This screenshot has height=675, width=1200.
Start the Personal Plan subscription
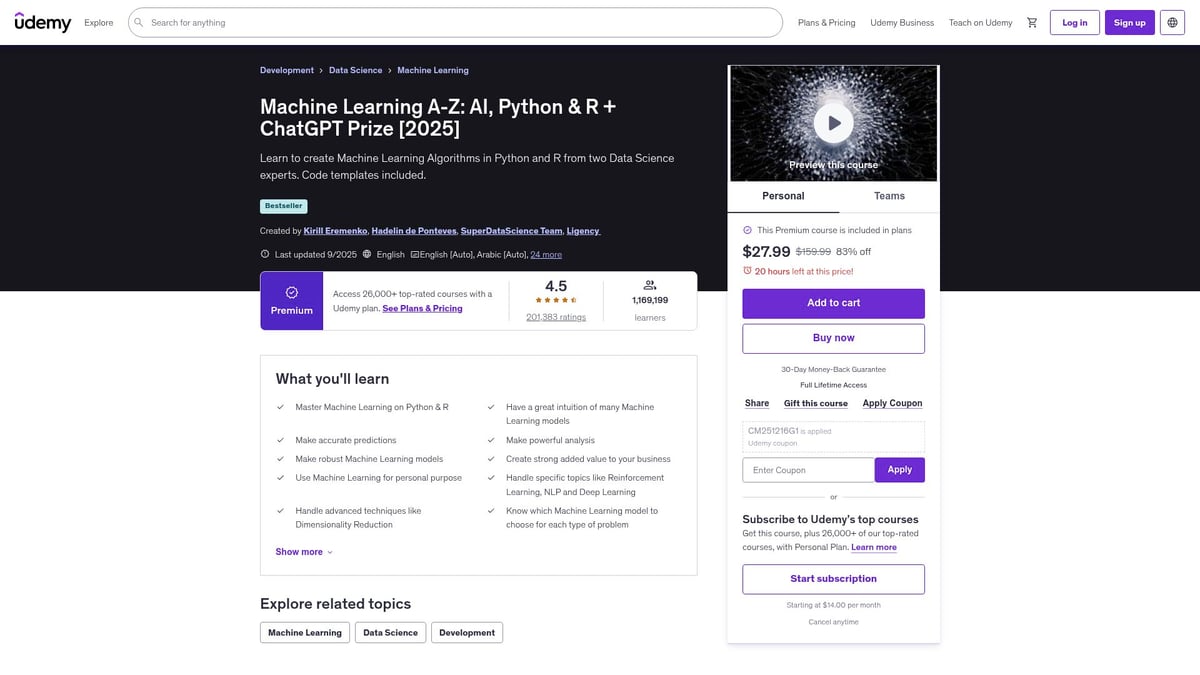coord(833,579)
